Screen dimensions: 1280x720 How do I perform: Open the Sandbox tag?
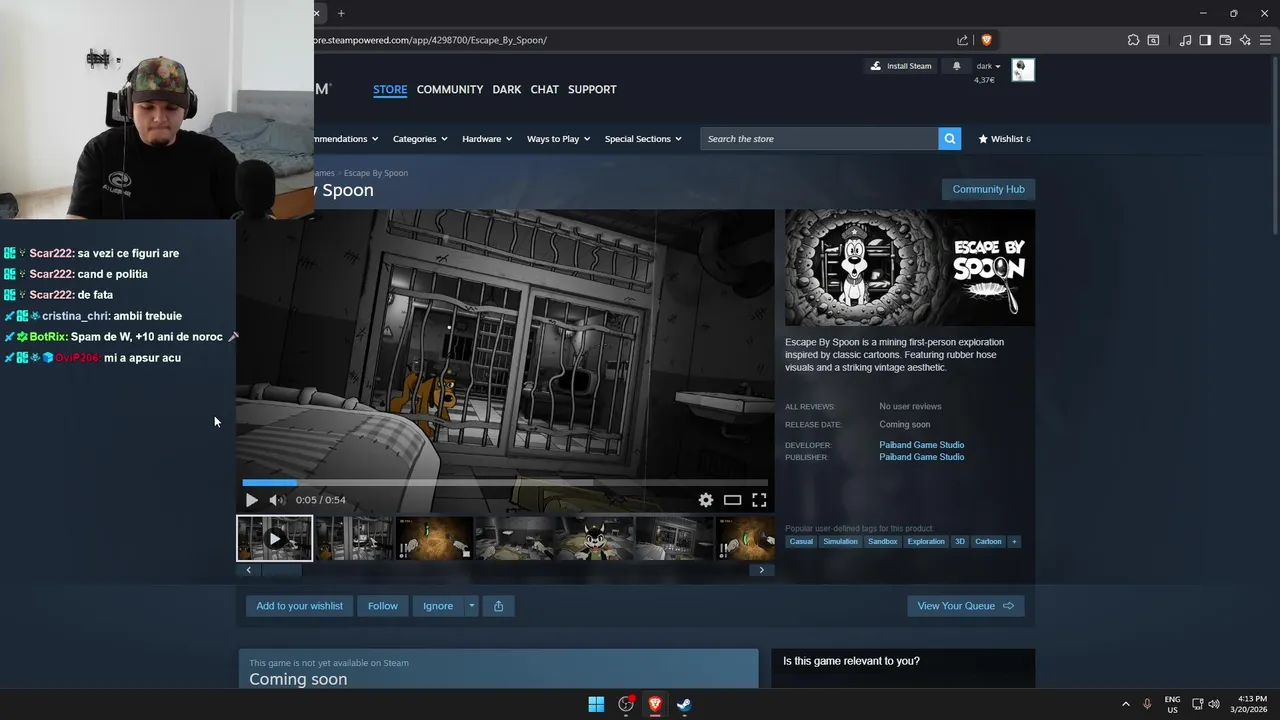(882, 542)
